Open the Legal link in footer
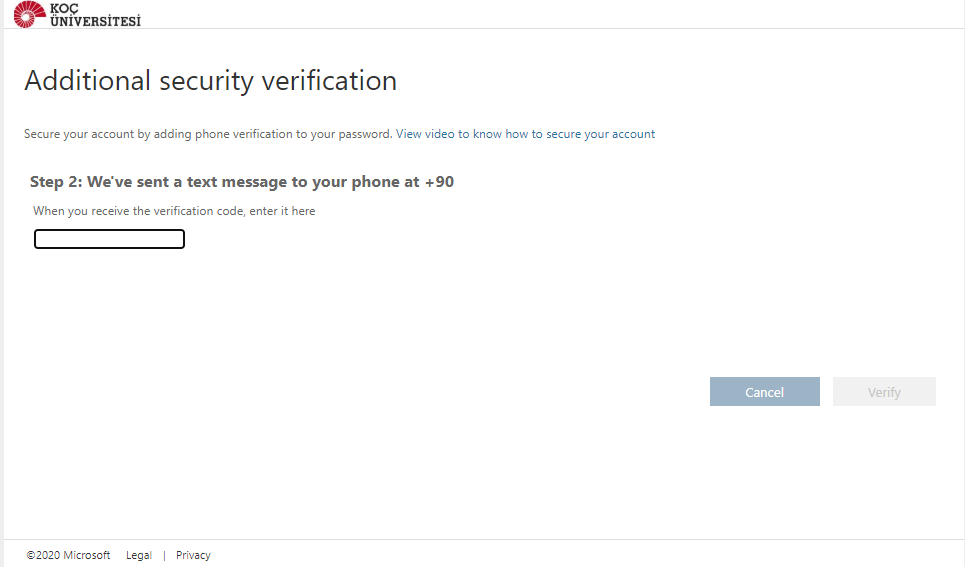The image size is (965, 567). (139, 555)
